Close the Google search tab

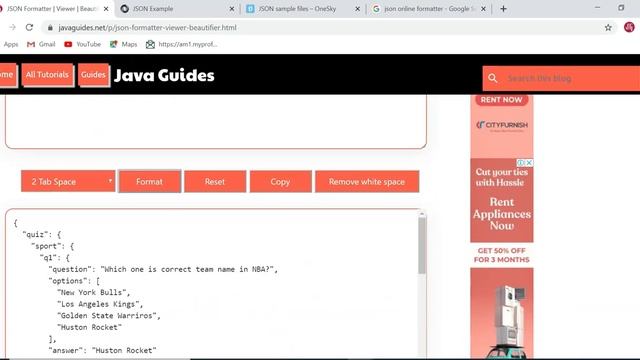483,9
